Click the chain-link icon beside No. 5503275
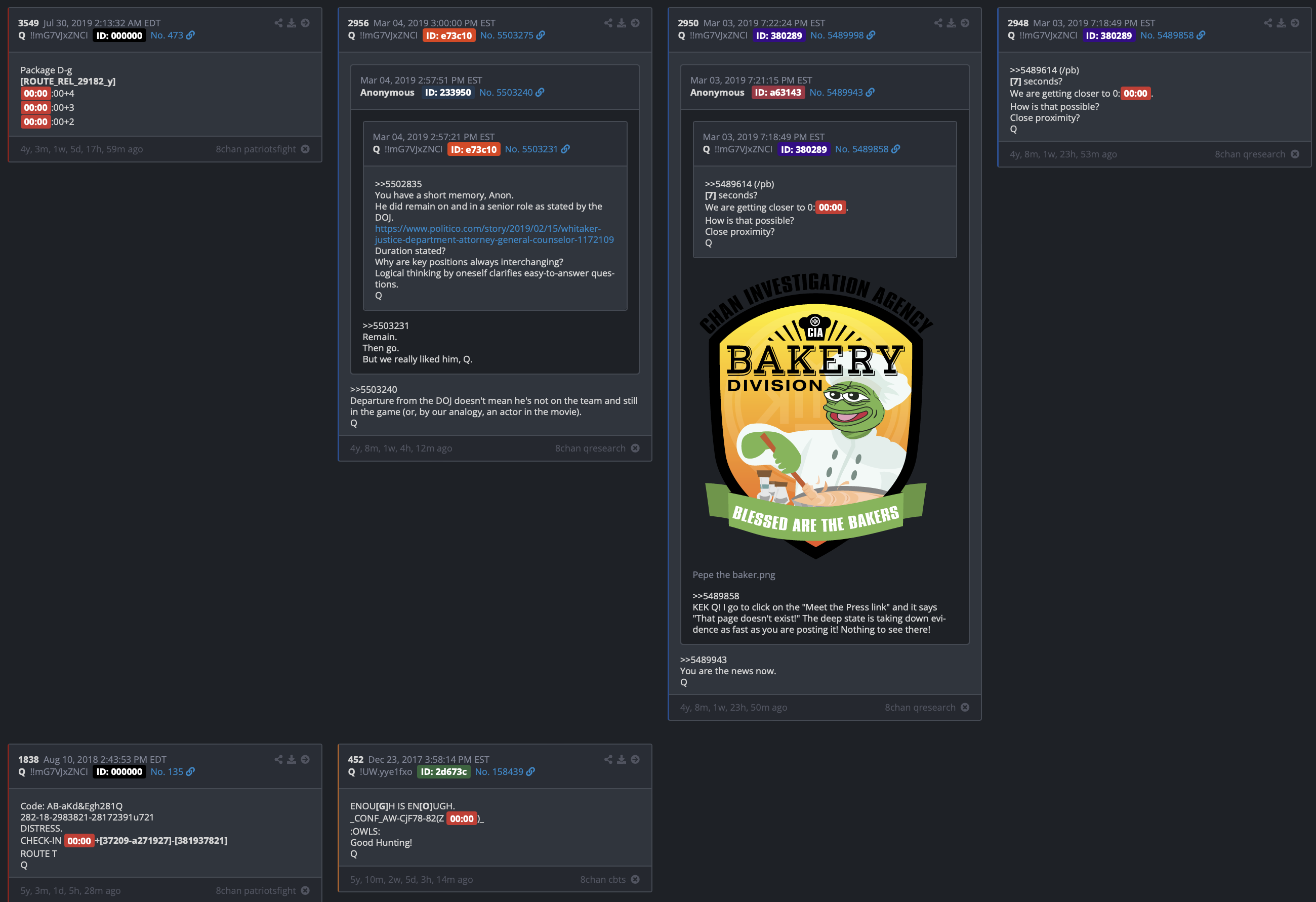Image resolution: width=1316 pixels, height=902 pixels. 541,35
